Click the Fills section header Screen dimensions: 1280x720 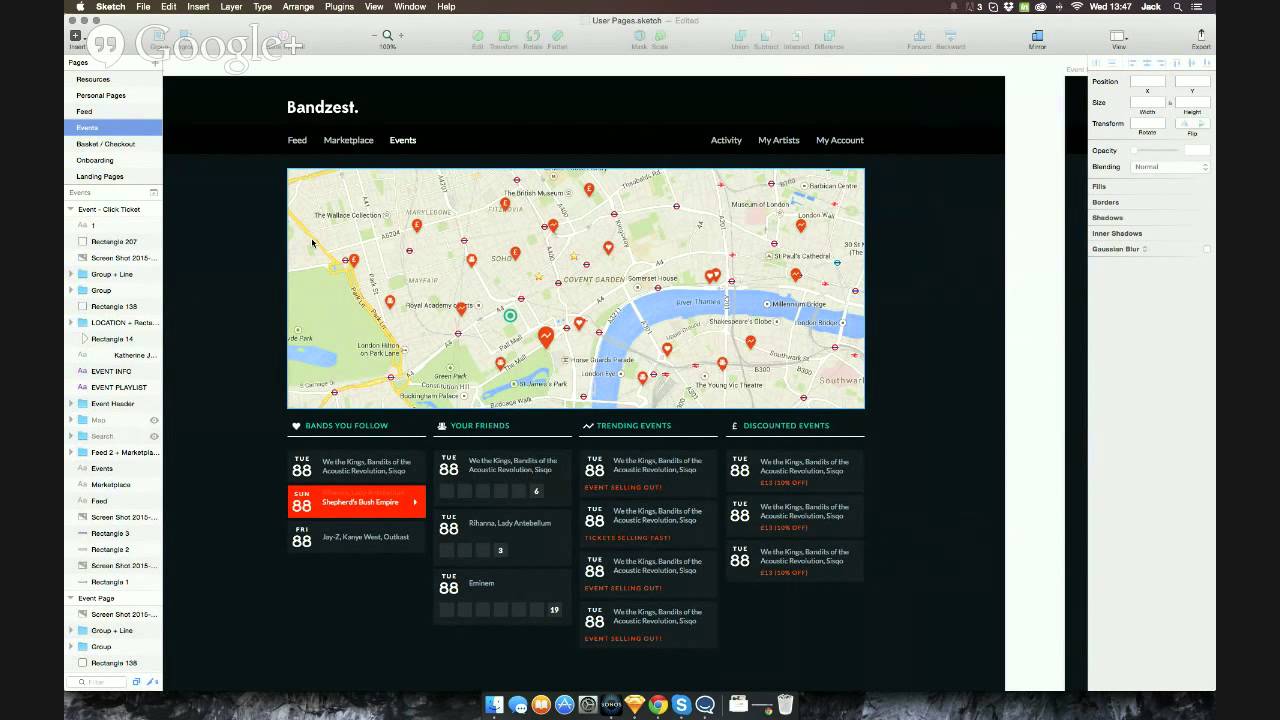1099,186
